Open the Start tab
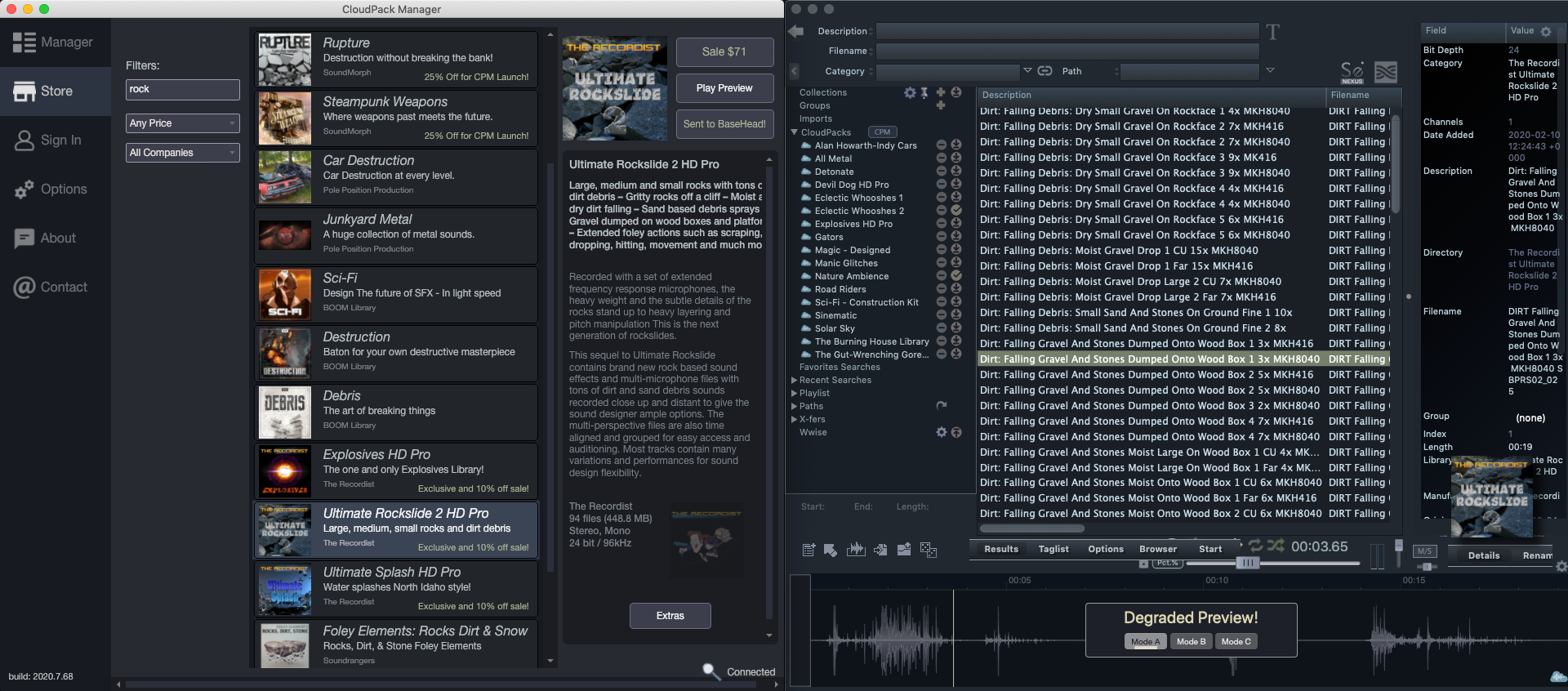The width and height of the screenshot is (1568, 691). [x=1210, y=549]
